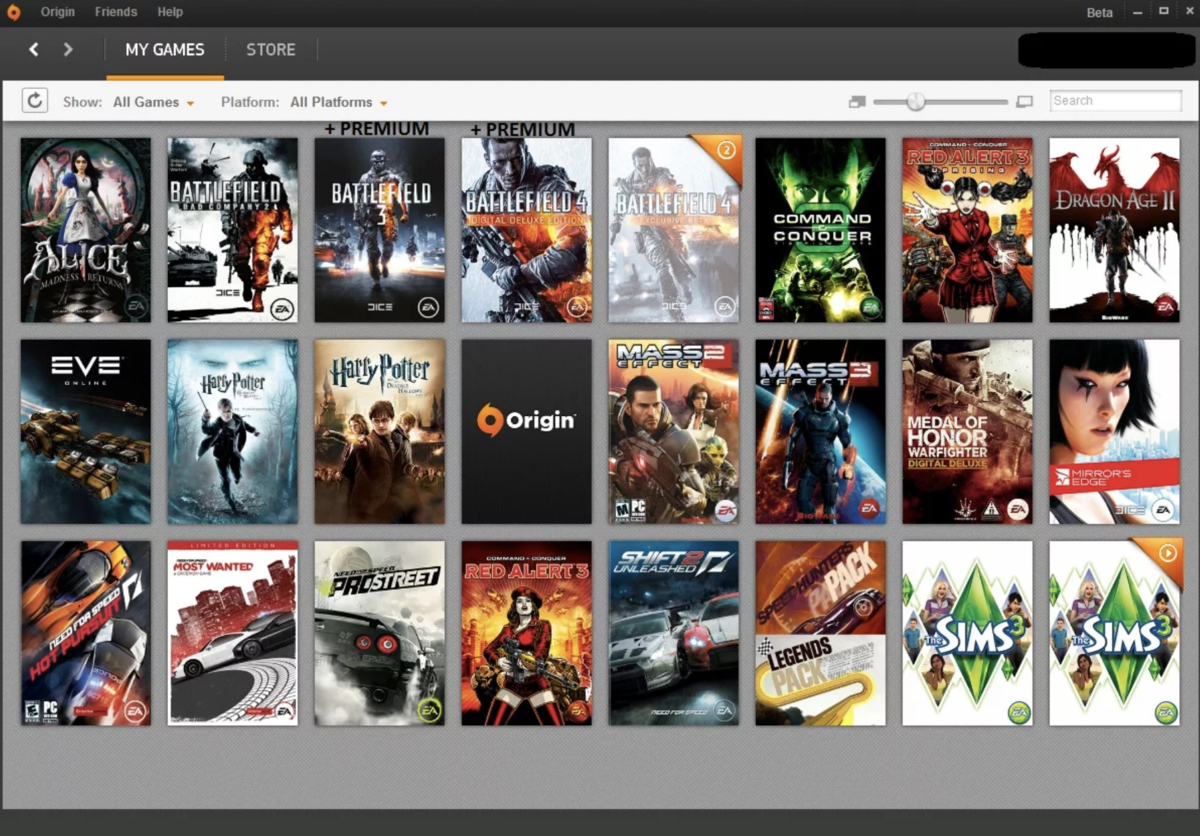Minimize the Origin window
The width and height of the screenshot is (1200, 836).
pyautogui.click(x=1137, y=12)
